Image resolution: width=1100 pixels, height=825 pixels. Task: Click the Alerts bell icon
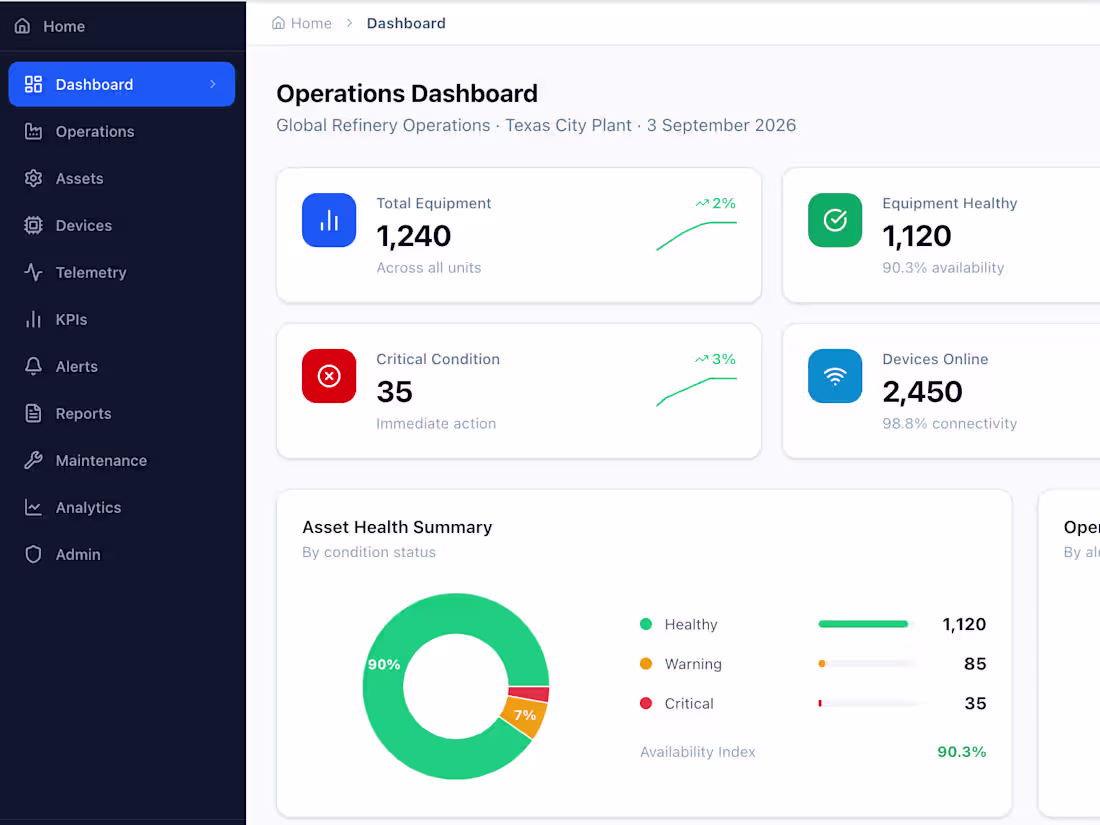pyautogui.click(x=33, y=366)
